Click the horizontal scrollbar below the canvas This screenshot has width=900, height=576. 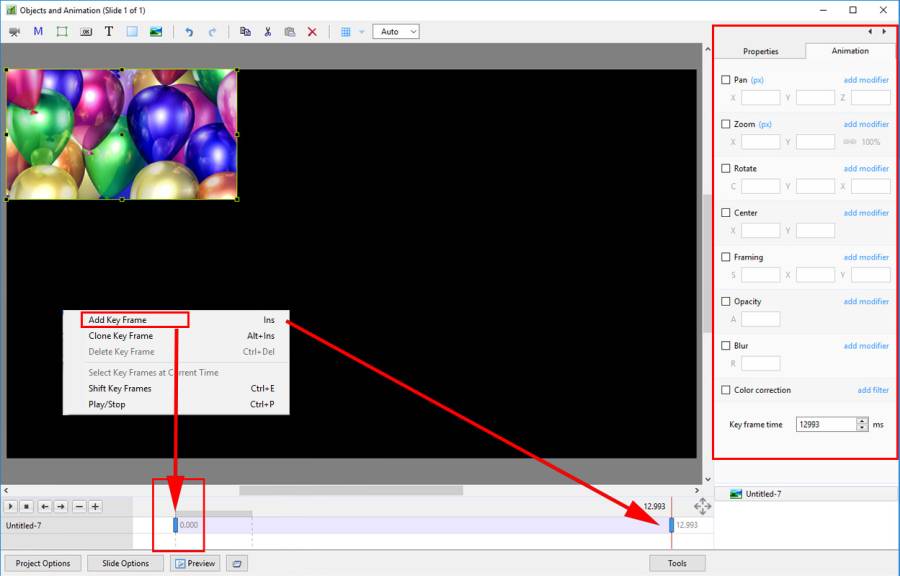350,490
